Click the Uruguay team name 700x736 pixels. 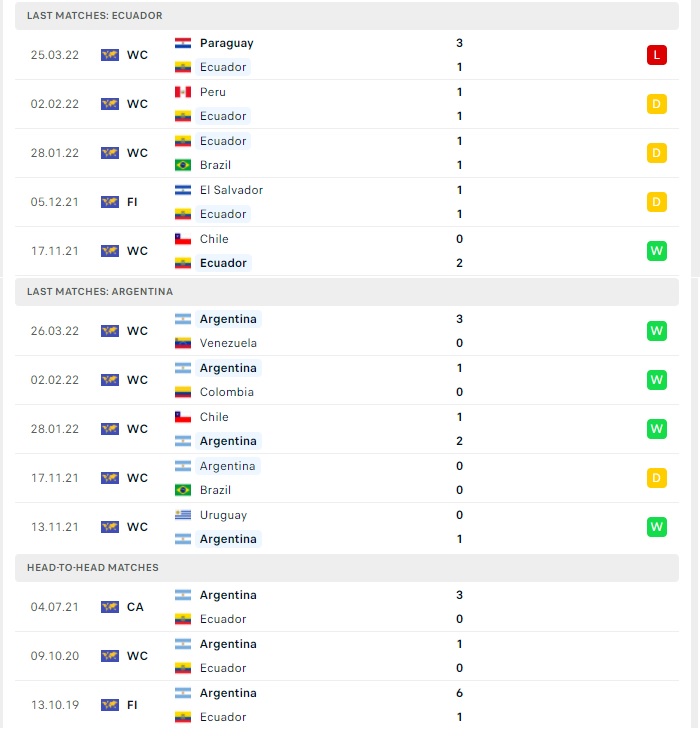223,515
